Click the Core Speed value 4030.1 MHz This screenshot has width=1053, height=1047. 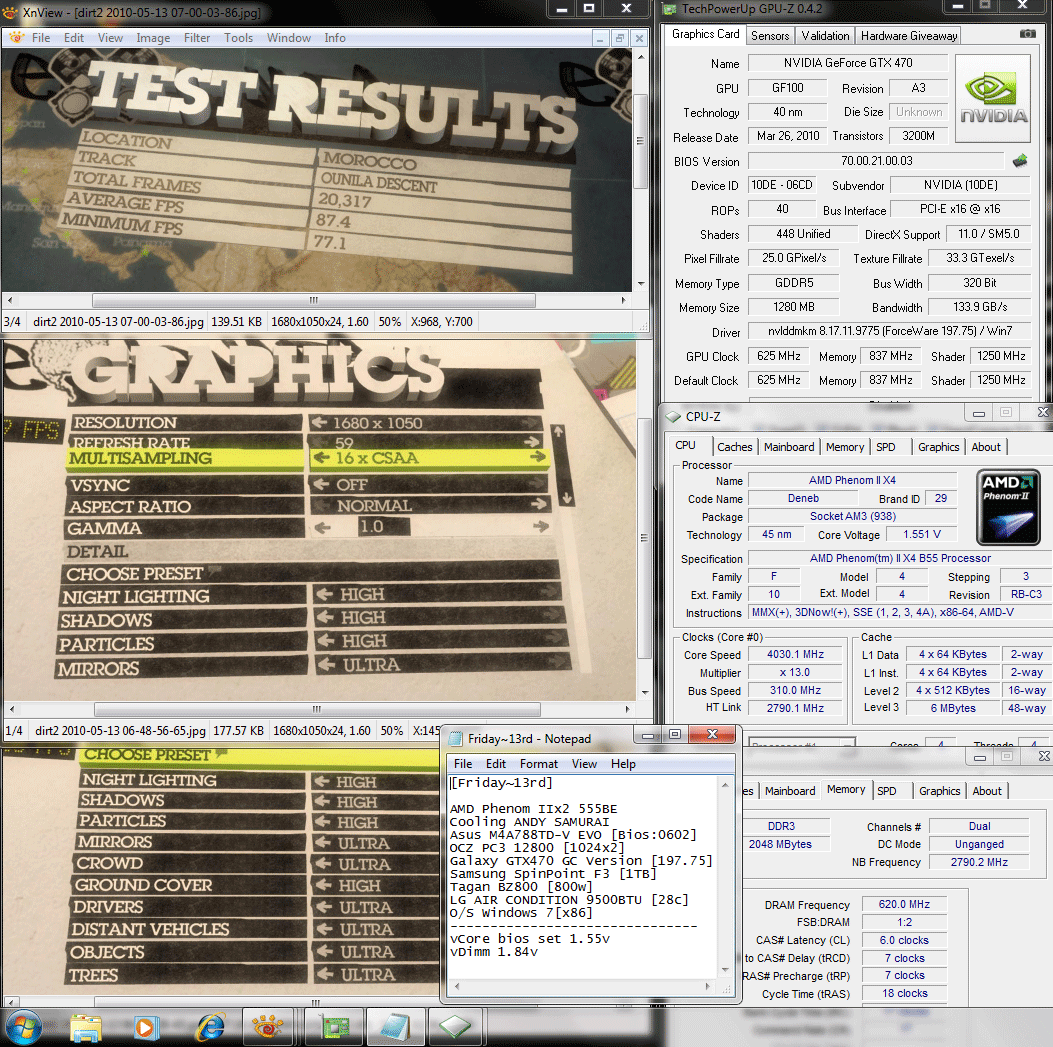coord(795,654)
